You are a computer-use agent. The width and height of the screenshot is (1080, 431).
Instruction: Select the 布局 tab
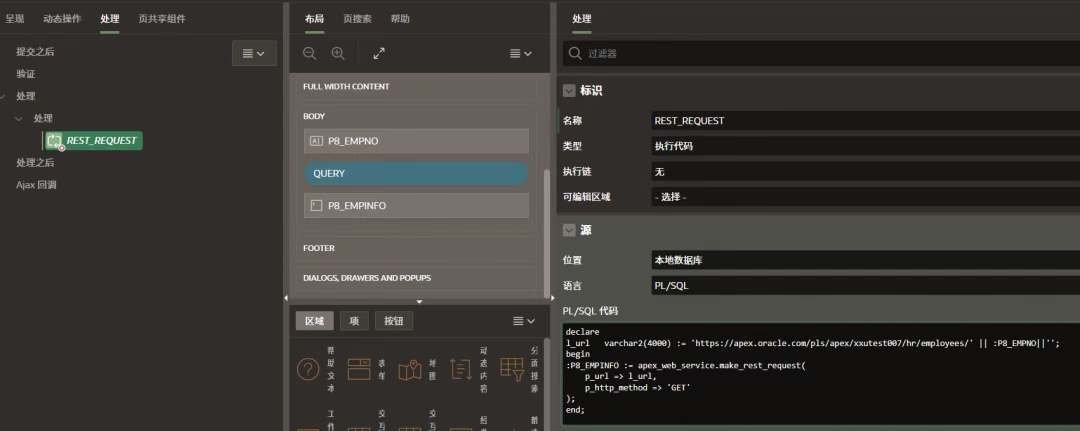(x=314, y=19)
